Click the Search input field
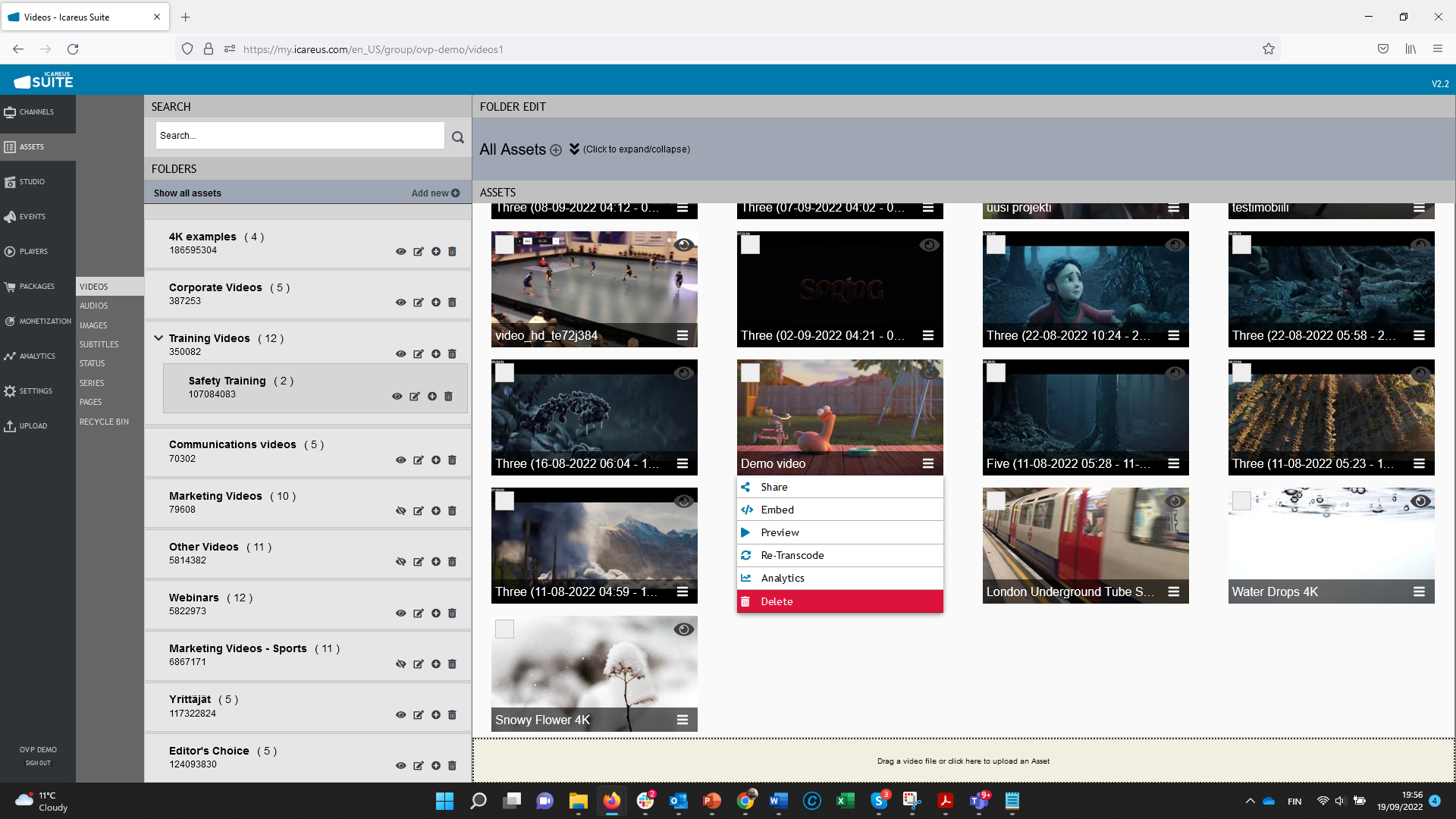Image resolution: width=1456 pixels, height=819 pixels. click(x=300, y=136)
